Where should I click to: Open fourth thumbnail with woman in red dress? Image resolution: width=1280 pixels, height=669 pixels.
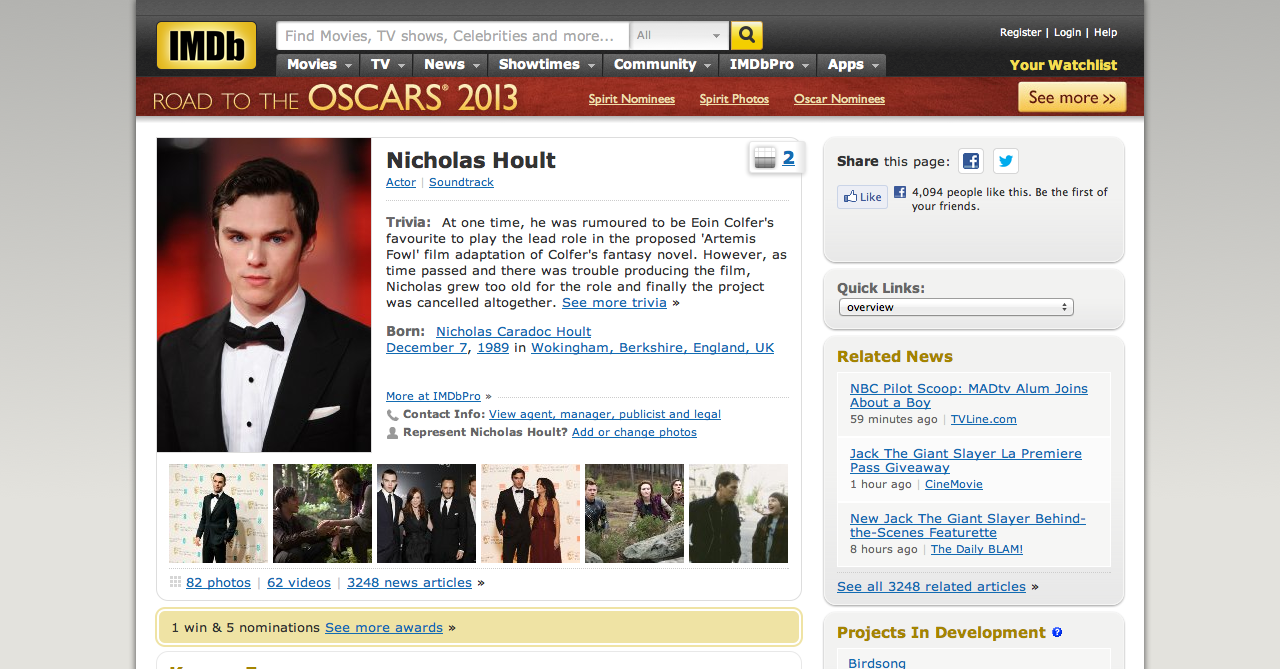coord(530,513)
